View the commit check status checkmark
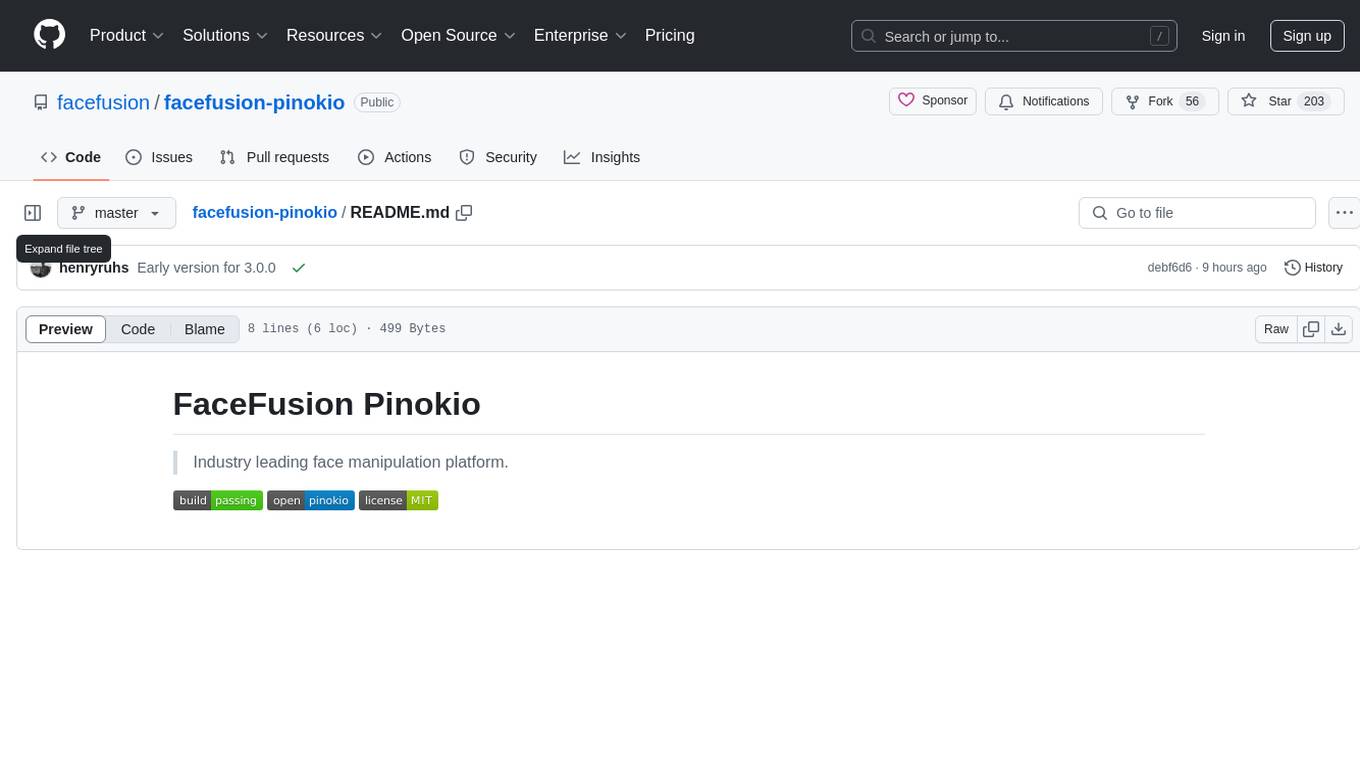This screenshot has height=764, width=1360. coord(298,268)
